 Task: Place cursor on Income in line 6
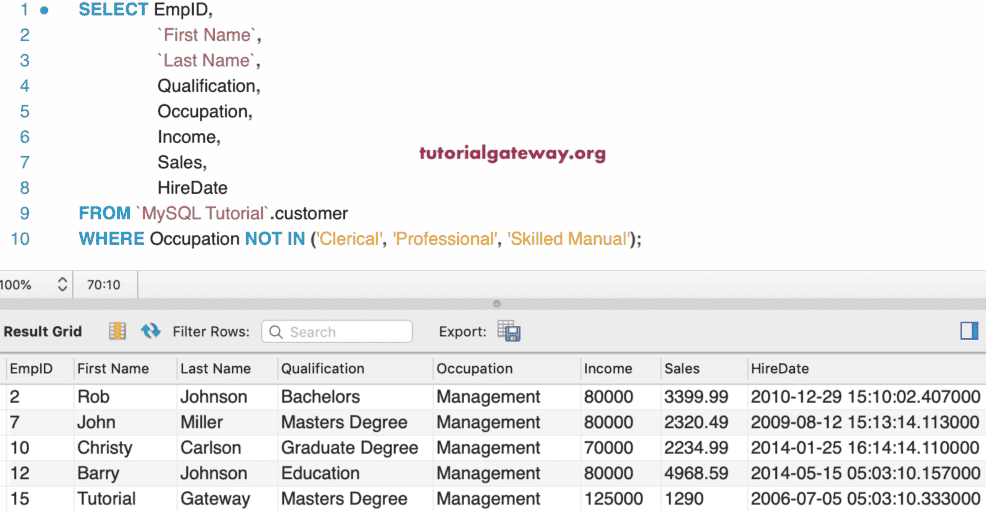(x=186, y=137)
